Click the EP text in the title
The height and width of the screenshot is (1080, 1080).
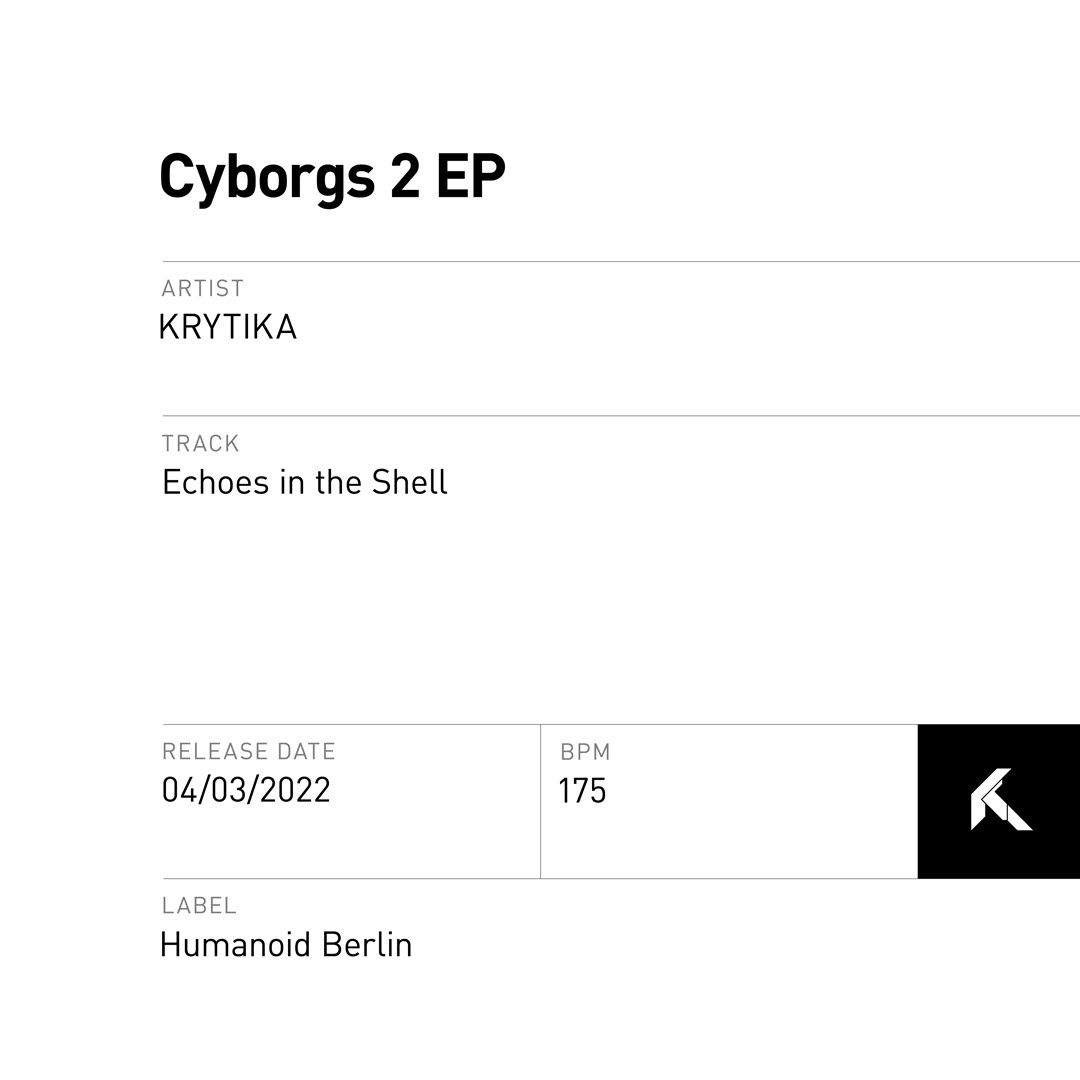(470, 178)
